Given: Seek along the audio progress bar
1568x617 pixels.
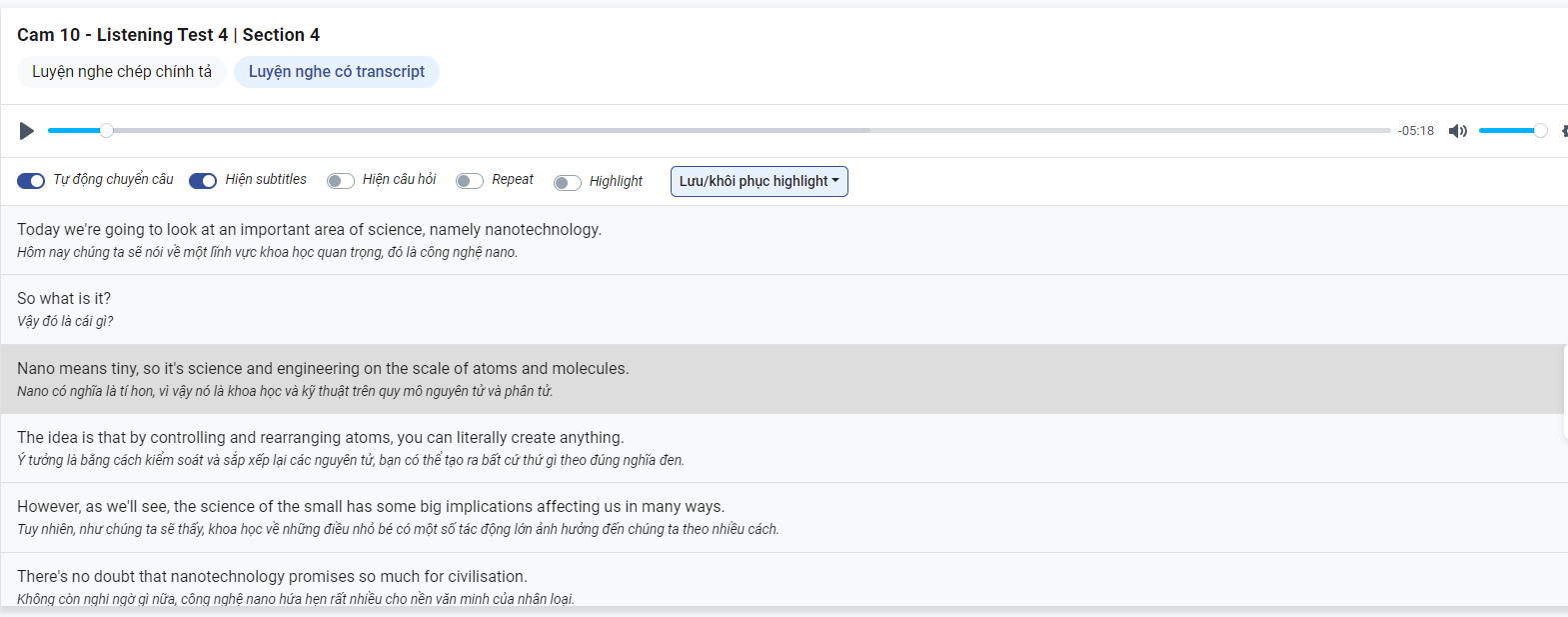Looking at the screenshot, I should [x=719, y=131].
